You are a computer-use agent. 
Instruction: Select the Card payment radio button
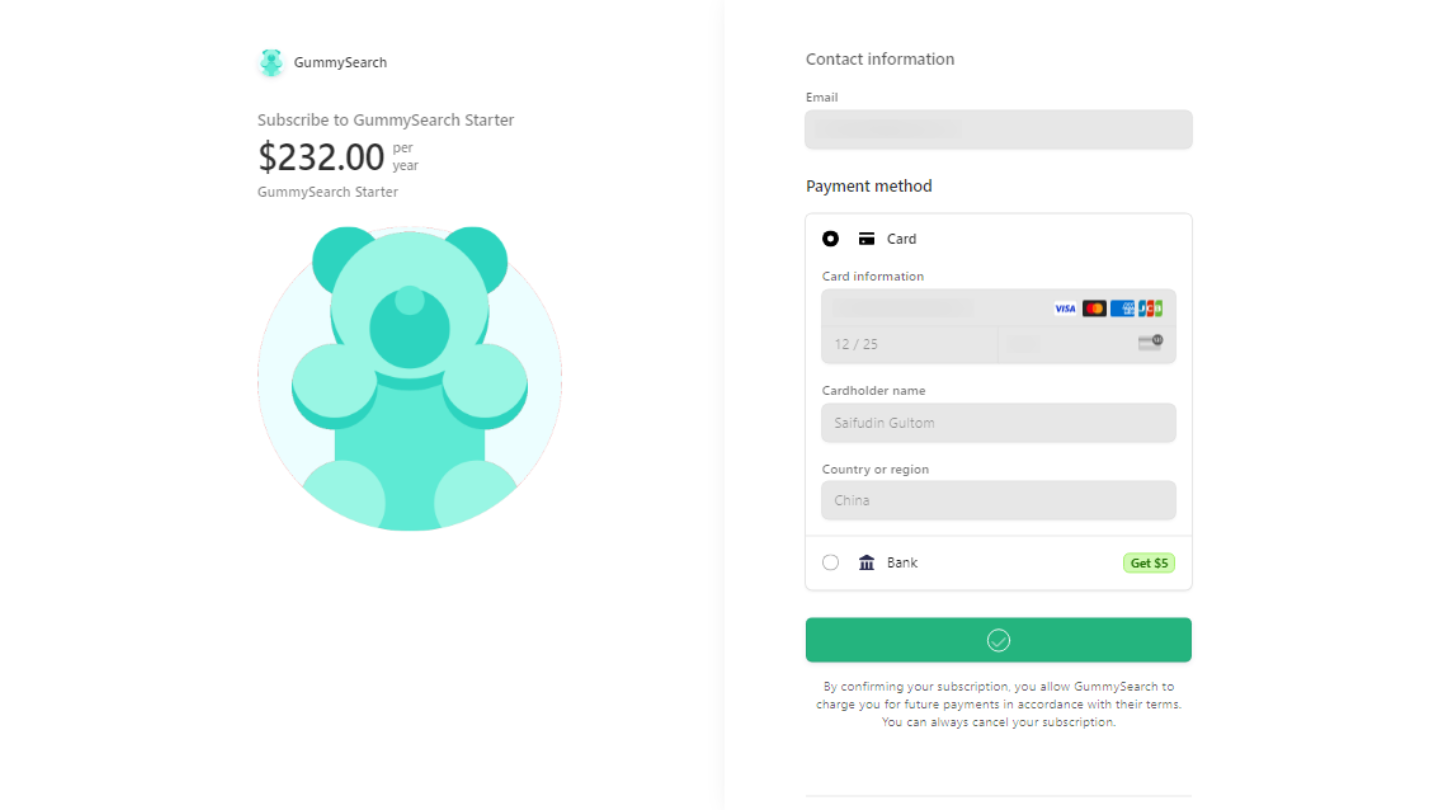pyautogui.click(x=830, y=239)
